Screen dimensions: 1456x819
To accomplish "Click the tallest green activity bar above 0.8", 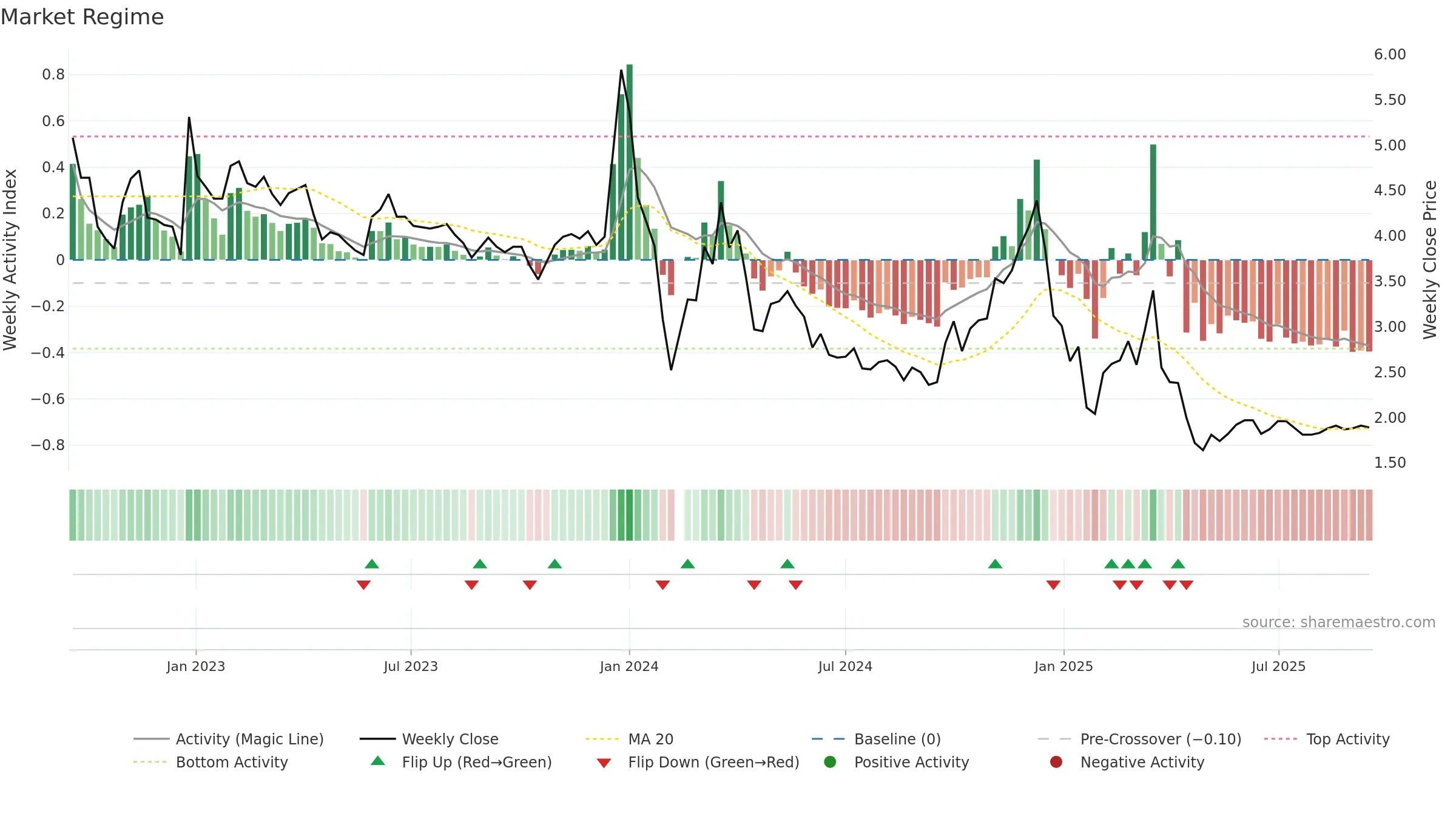I will point(630,162).
